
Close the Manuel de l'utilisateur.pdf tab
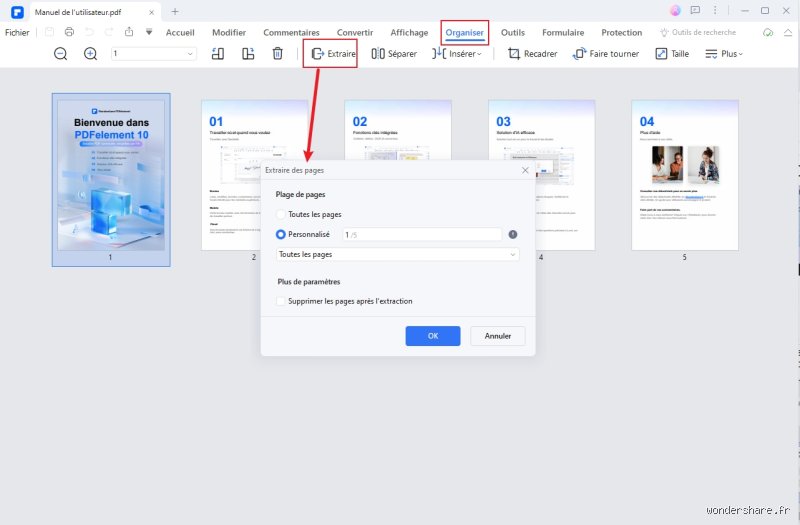click(x=152, y=12)
